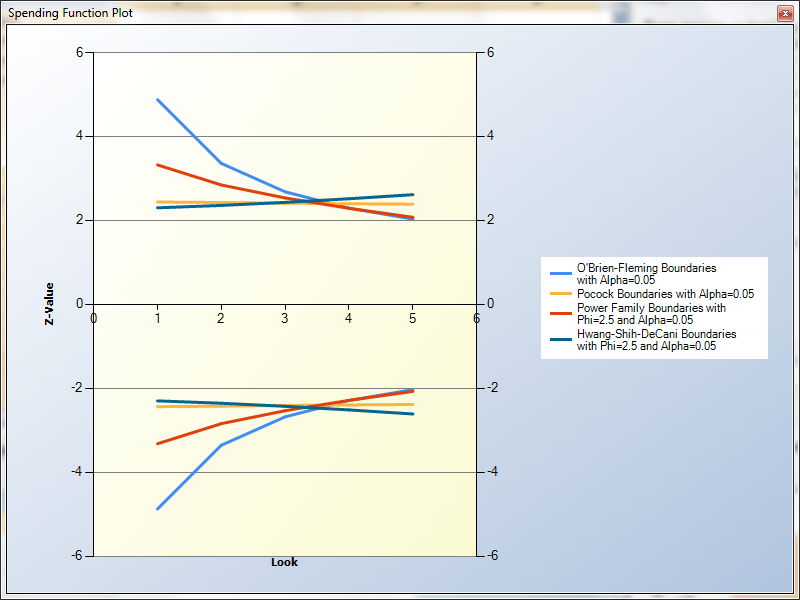
Task: Click the Spending Function Plot title text
Action: coord(70,13)
